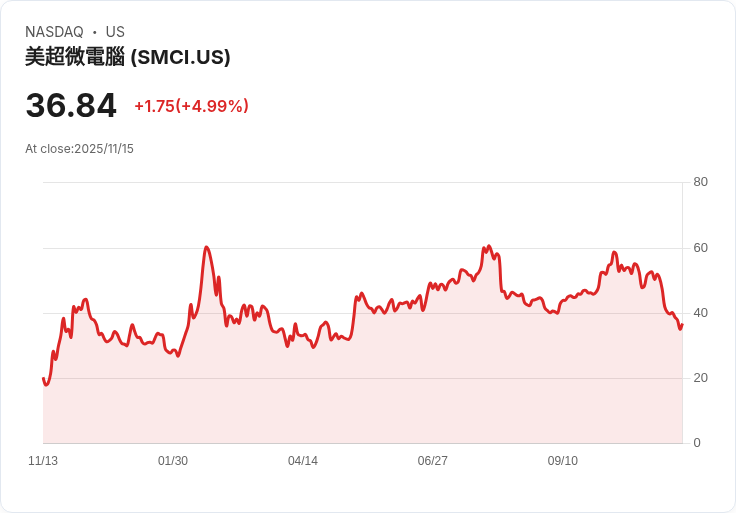Click the 0 label on the price axis
This screenshot has height=513, width=736.
pyautogui.click(x=697, y=443)
